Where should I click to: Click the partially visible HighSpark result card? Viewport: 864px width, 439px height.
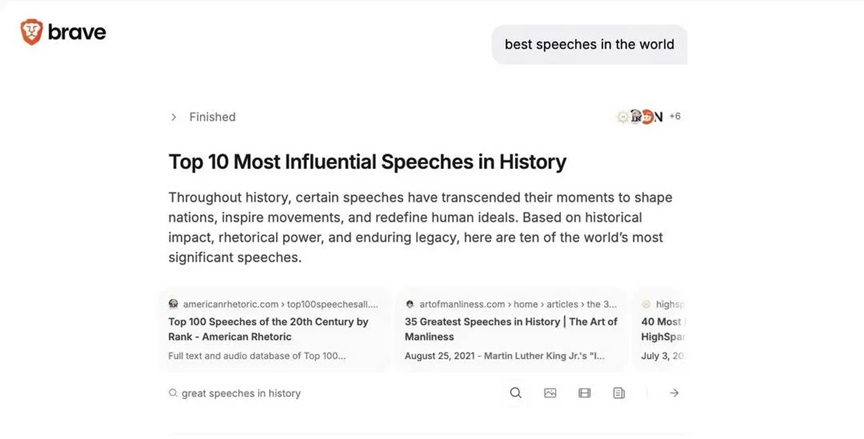point(661,329)
